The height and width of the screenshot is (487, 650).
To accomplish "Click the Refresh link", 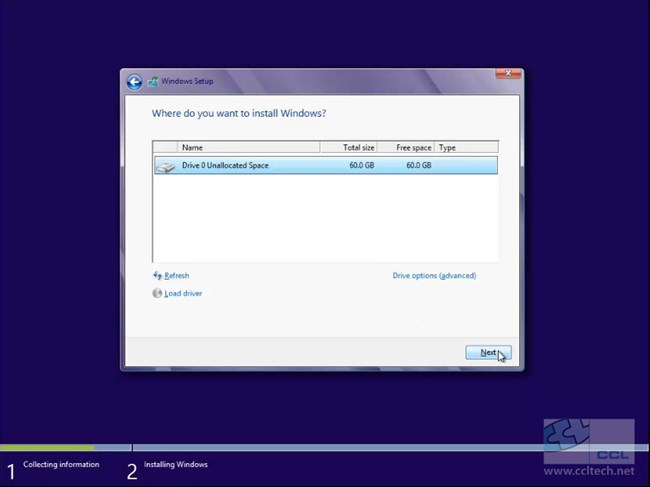I will coord(177,276).
